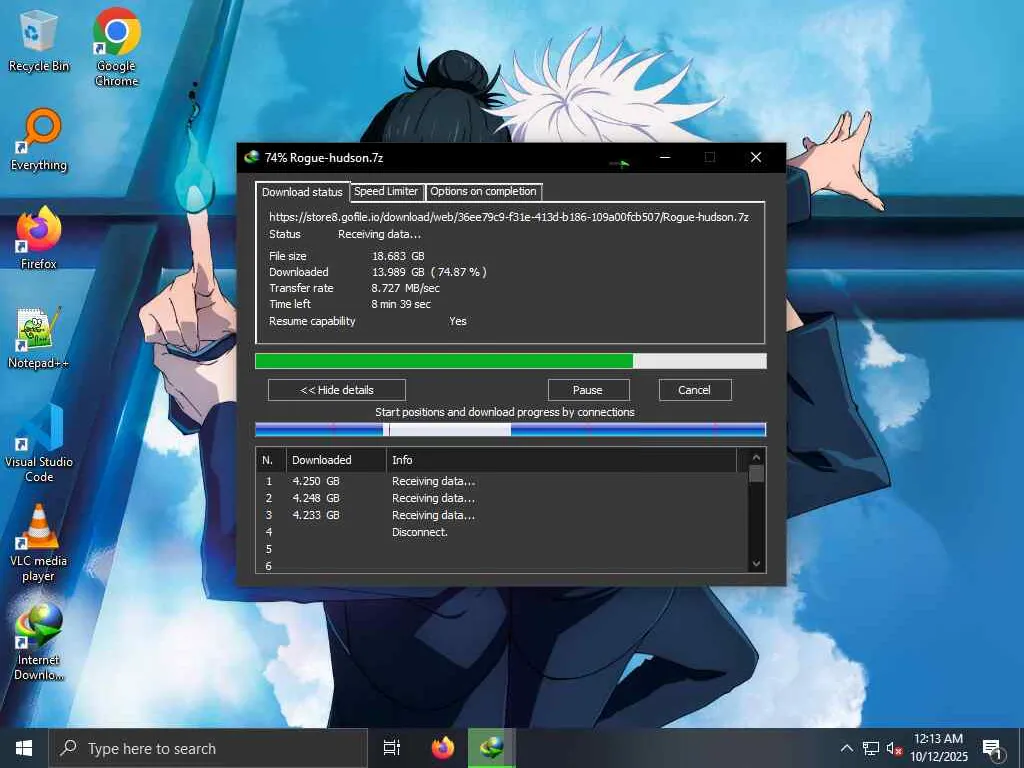1024x768 pixels.
Task: Select the Everything search desktop icon
Action: pos(39,140)
